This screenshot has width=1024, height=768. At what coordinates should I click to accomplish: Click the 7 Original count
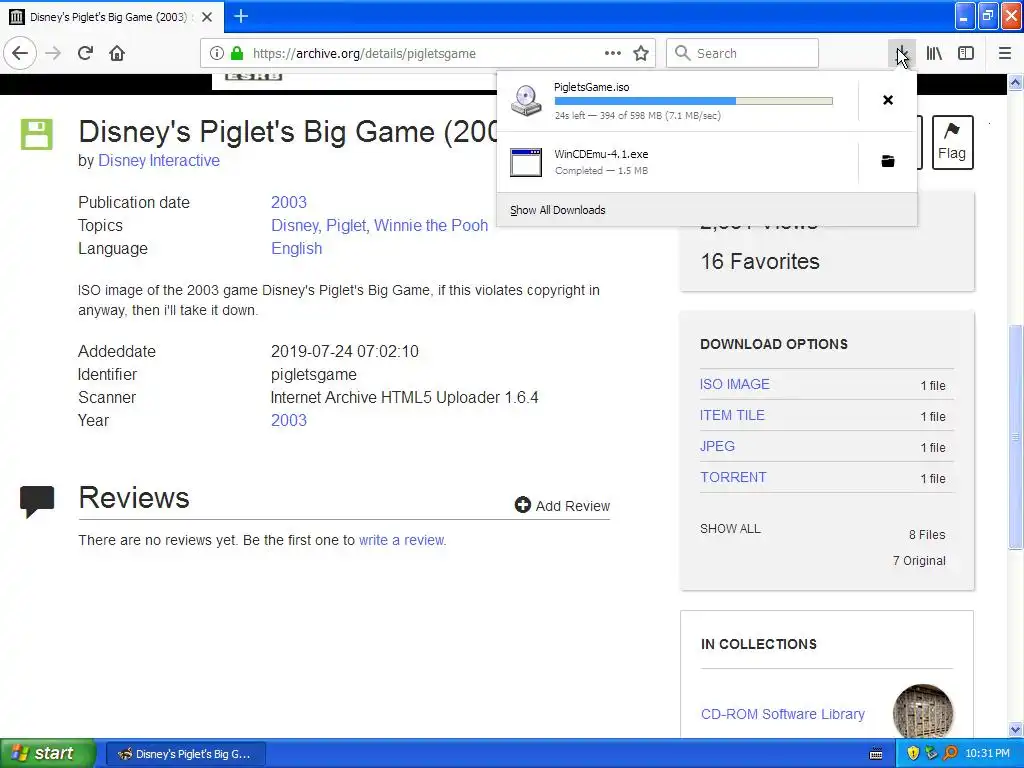coord(920,561)
